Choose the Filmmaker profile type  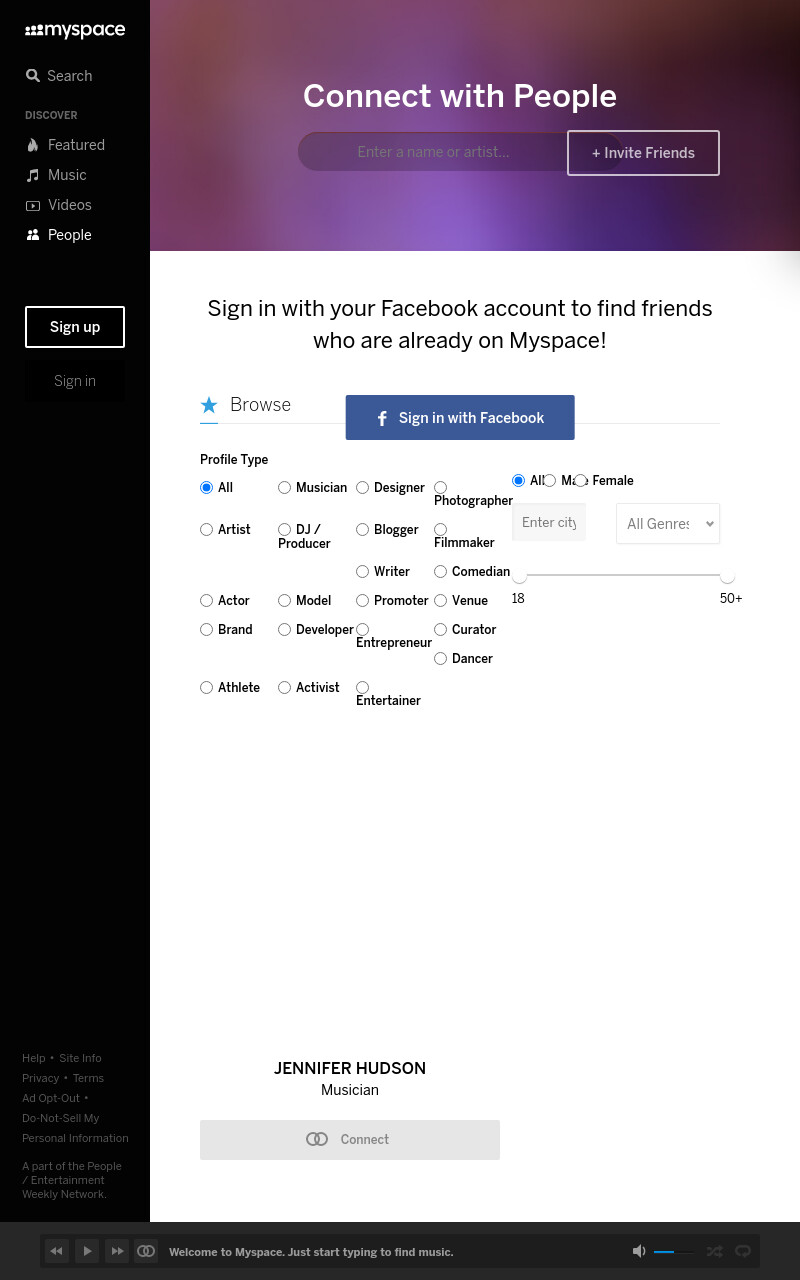441,530
